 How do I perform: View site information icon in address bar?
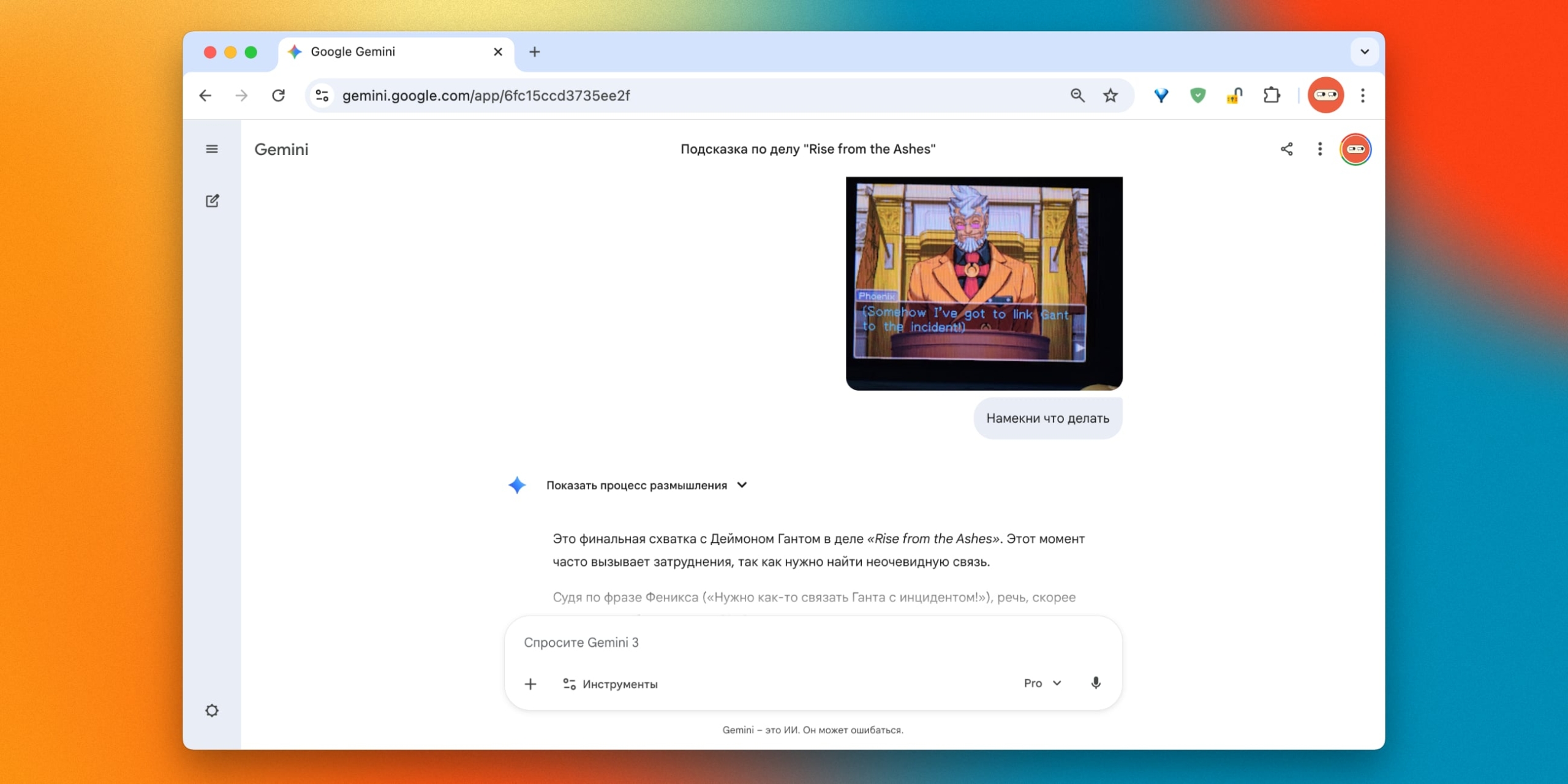click(322, 96)
